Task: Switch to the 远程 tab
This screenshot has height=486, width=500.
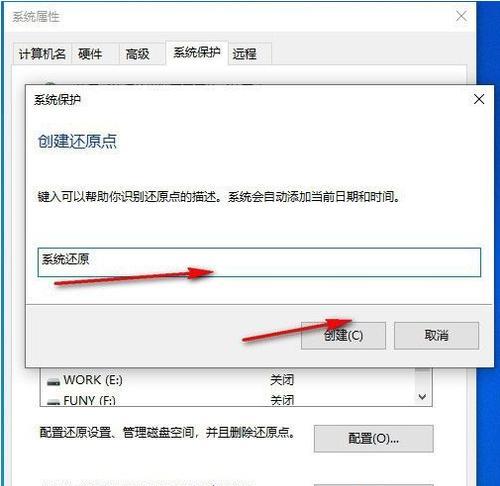Action: 245,54
